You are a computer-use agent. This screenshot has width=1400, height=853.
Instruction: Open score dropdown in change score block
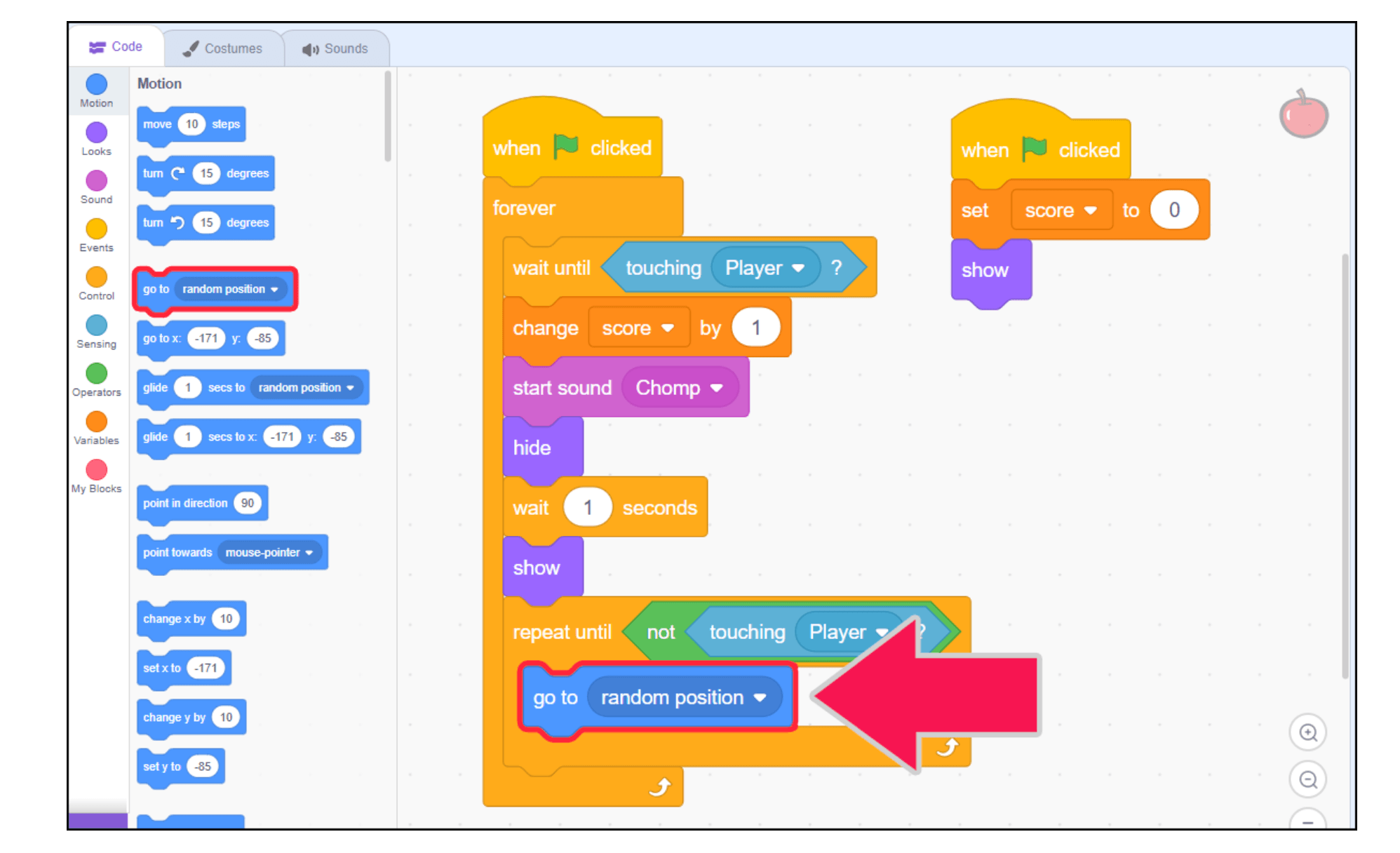tap(638, 328)
